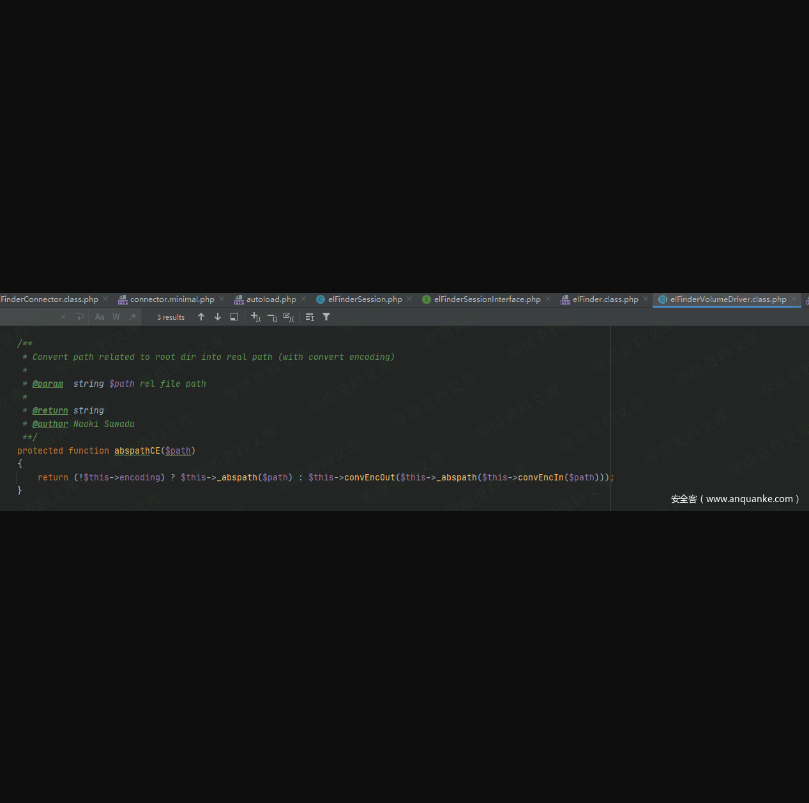Open the search filter funnel icon
This screenshot has height=803, width=809.
pos(326,317)
